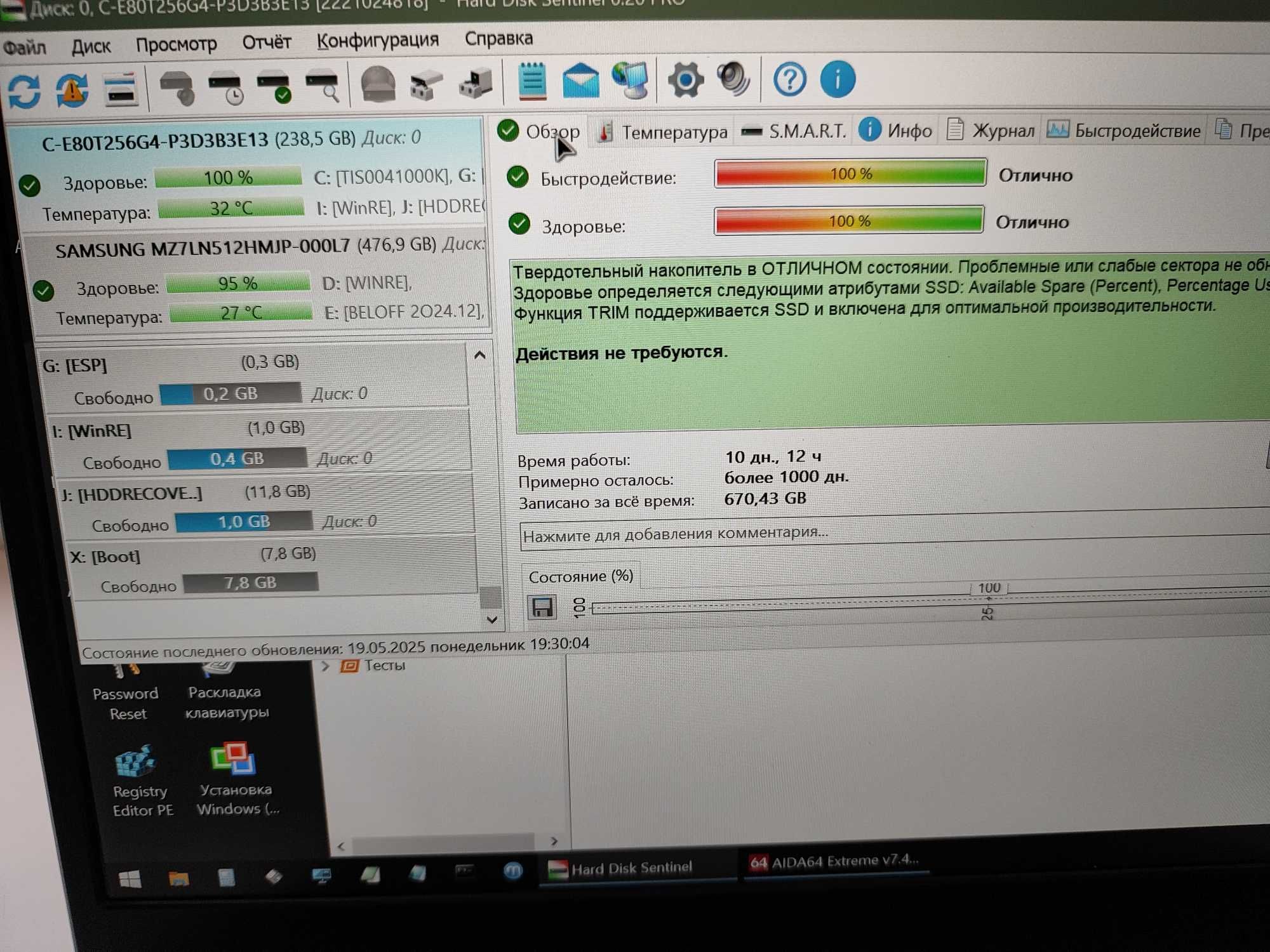Click the blue Refresh arrows toolbar icon
1270x952 pixels.
tap(24, 91)
